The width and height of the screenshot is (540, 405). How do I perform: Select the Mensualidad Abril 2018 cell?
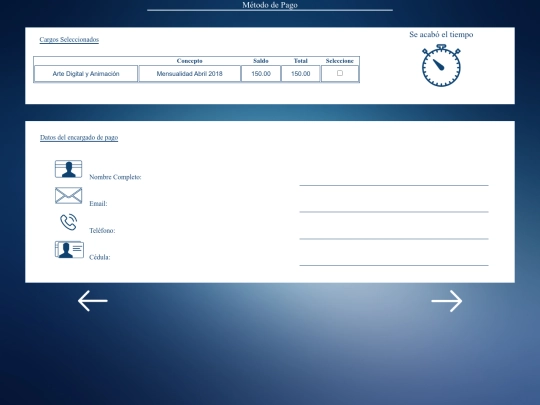[x=189, y=74]
